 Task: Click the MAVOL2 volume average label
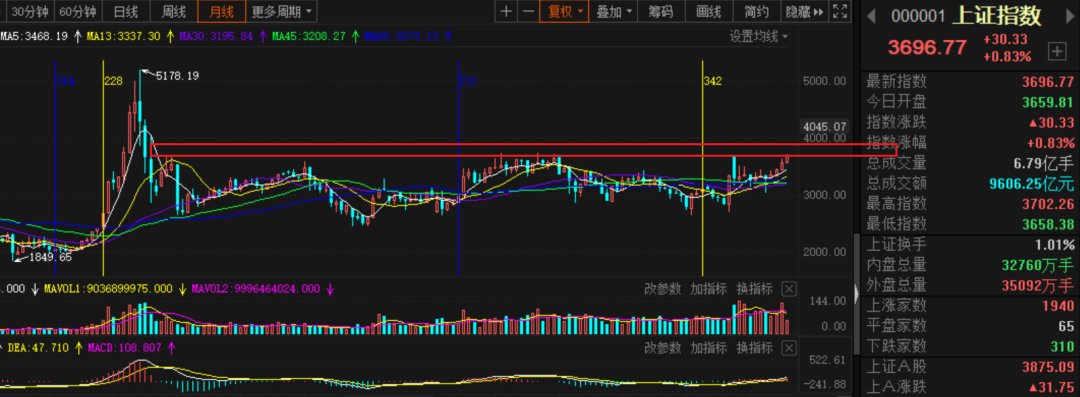256,289
